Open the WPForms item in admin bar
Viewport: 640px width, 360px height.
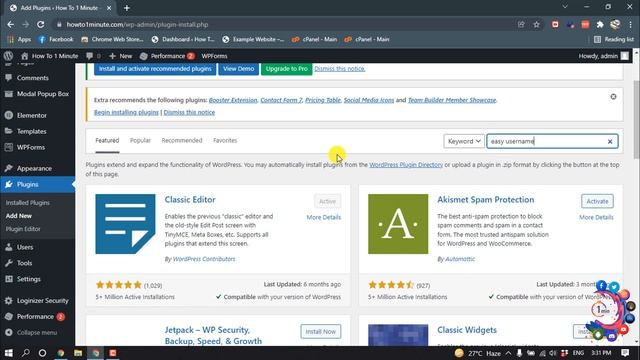pos(214,56)
